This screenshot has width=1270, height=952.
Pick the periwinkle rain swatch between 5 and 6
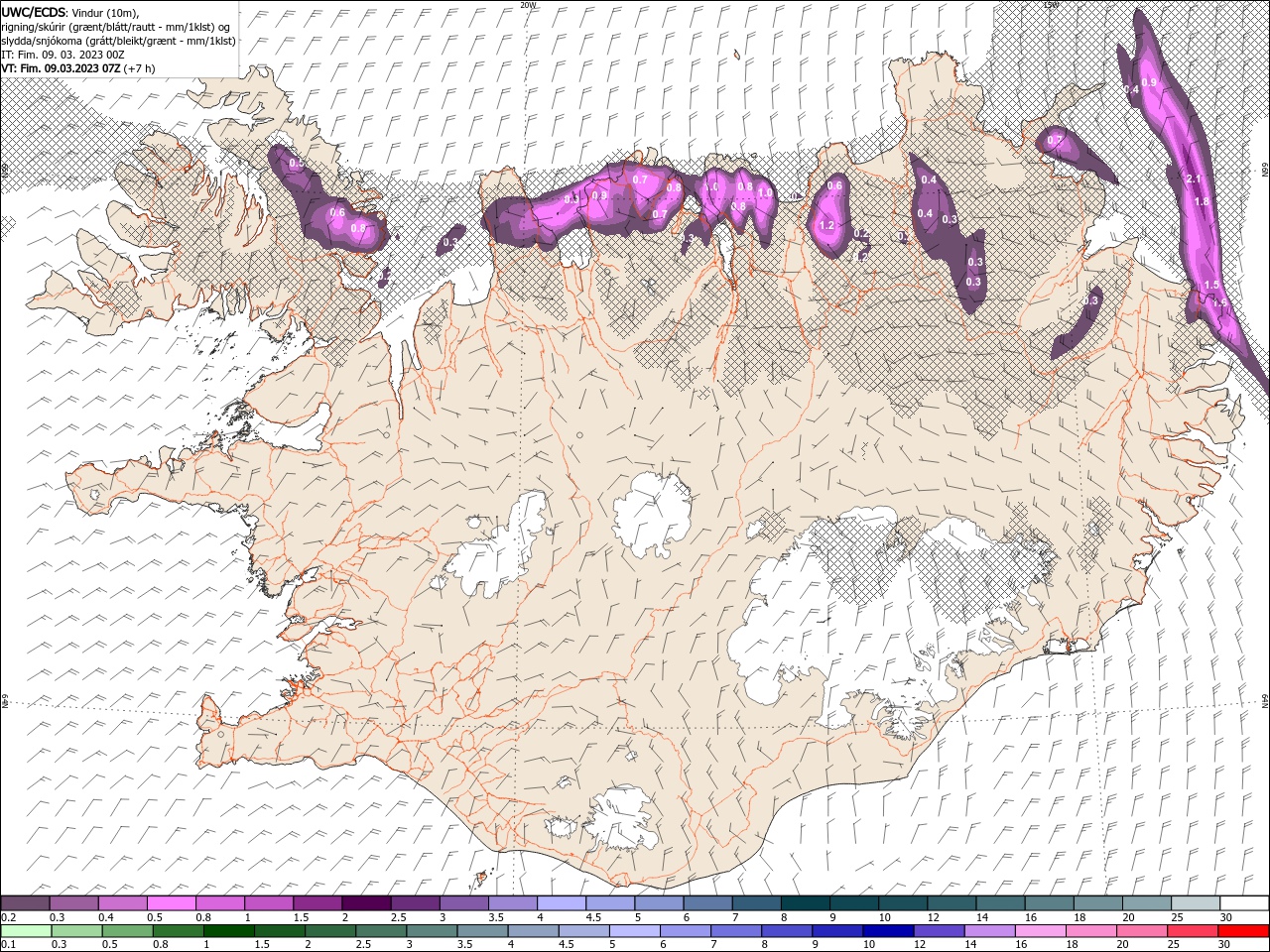(634, 931)
